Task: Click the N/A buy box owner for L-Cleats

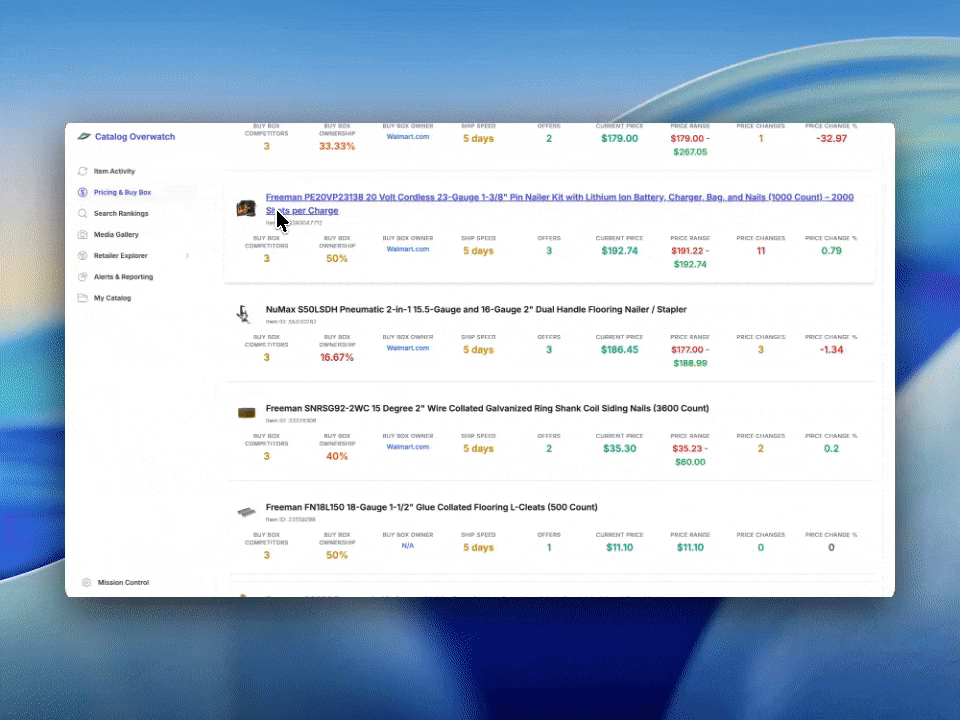Action: [x=408, y=546]
